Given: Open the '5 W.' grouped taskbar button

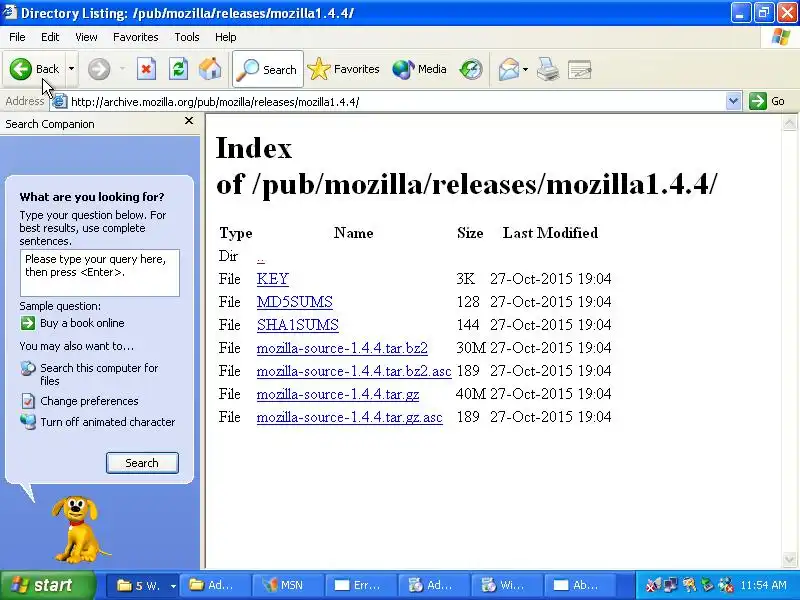Looking at the screenshot, I should coord(143,585).
